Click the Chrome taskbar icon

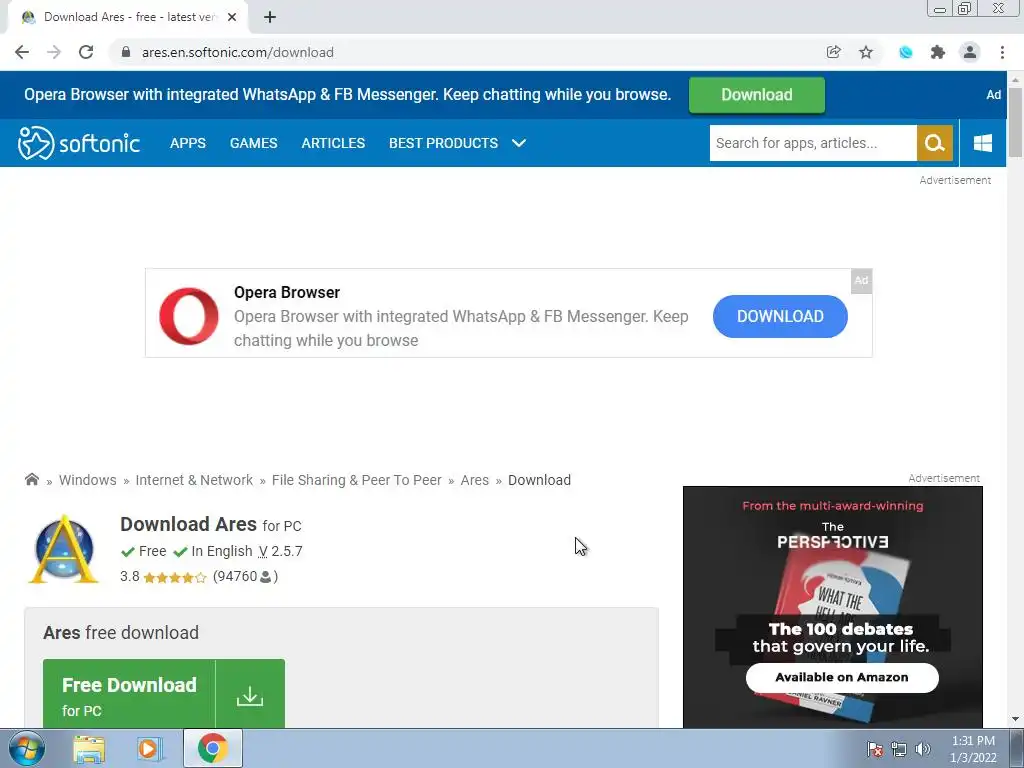(213, 748)
